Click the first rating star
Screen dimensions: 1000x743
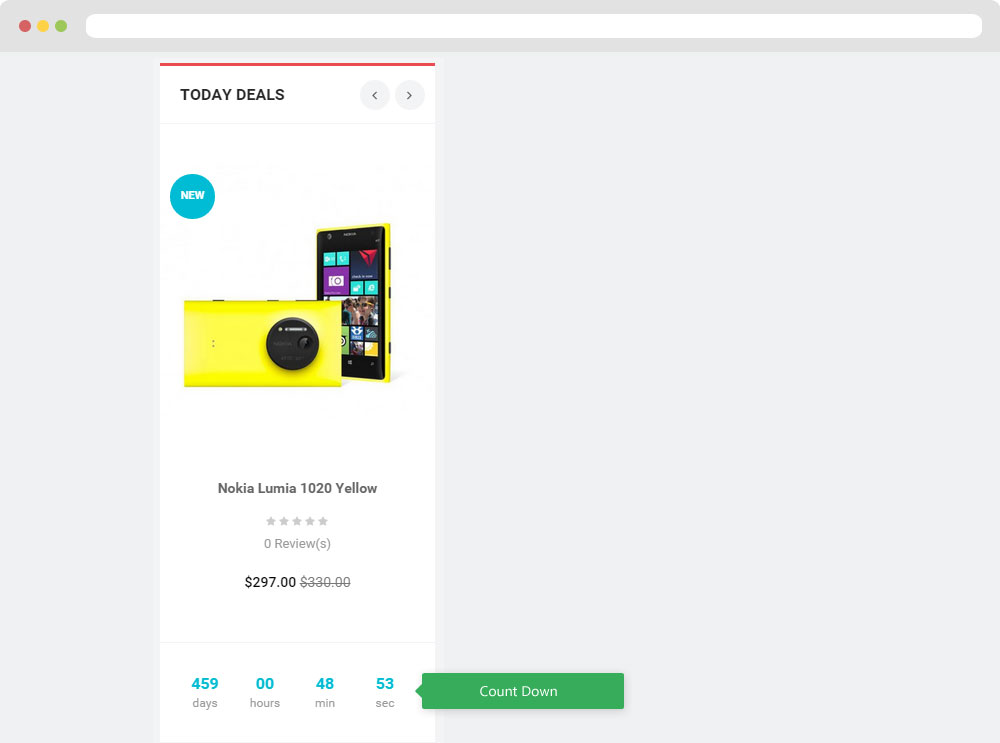point(271,521)
